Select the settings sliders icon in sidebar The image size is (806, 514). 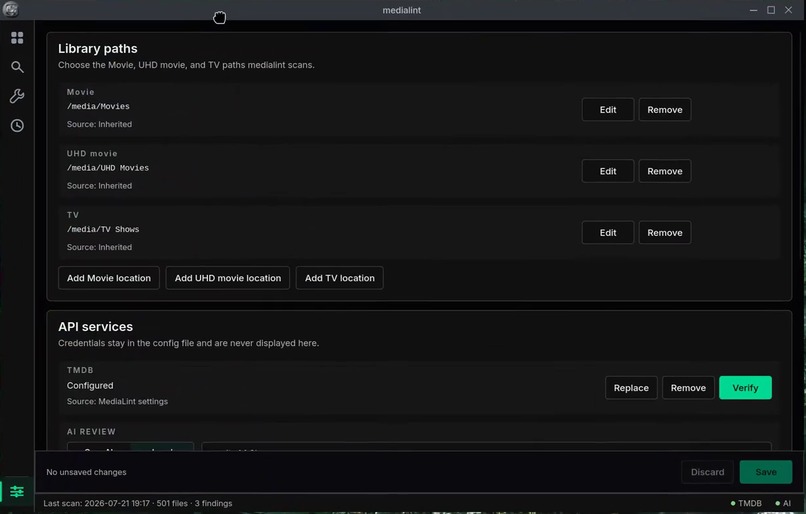[x=17, y=491]
